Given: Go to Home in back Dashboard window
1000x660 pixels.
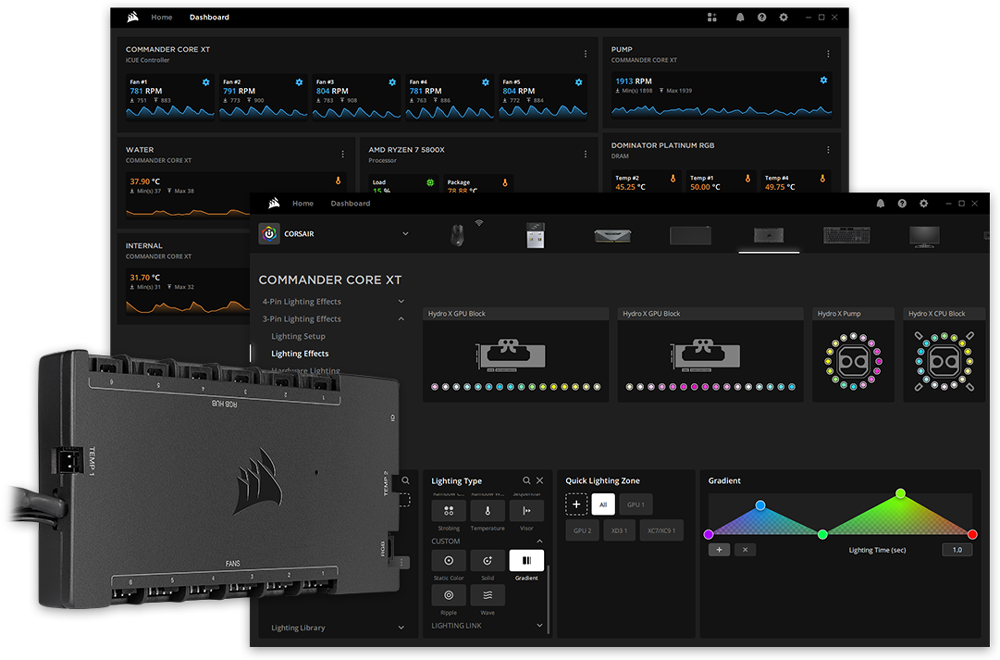Looking at the screenshot, I should pyautogui.click(x=161, y=17).
